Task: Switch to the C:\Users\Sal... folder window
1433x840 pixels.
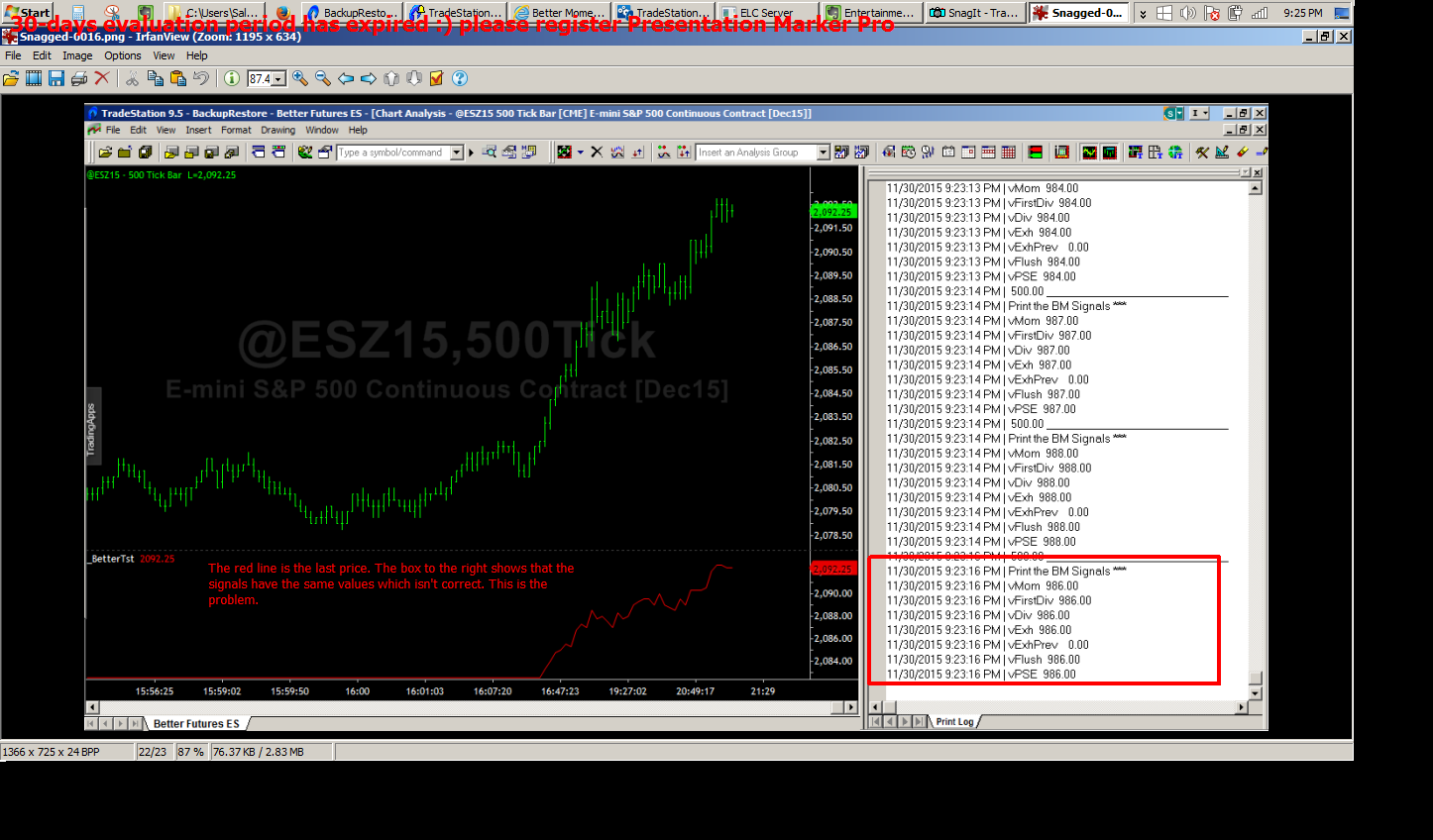Action: pos(214,13)
